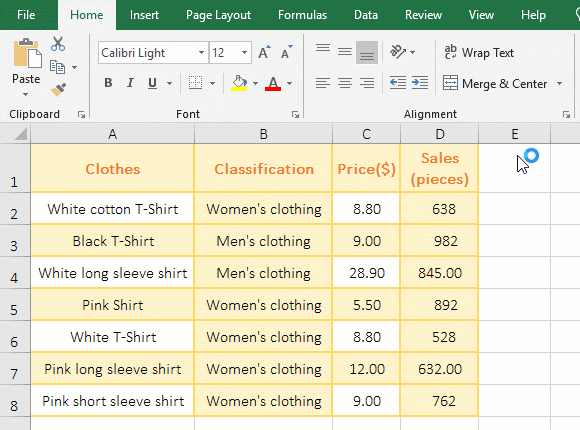Switch to the Page Layout tab
This screenshot has height=430, width=580.
218,15
